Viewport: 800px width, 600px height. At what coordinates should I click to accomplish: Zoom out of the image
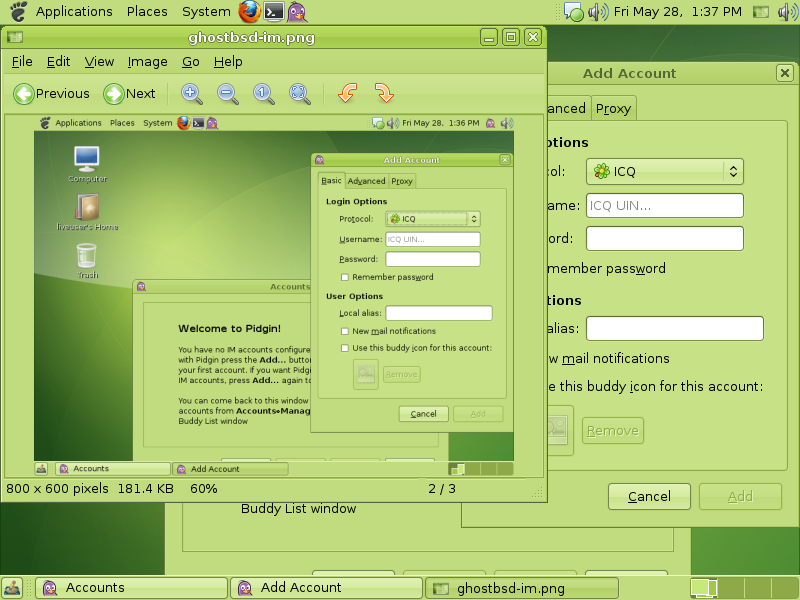pos(228,94)
